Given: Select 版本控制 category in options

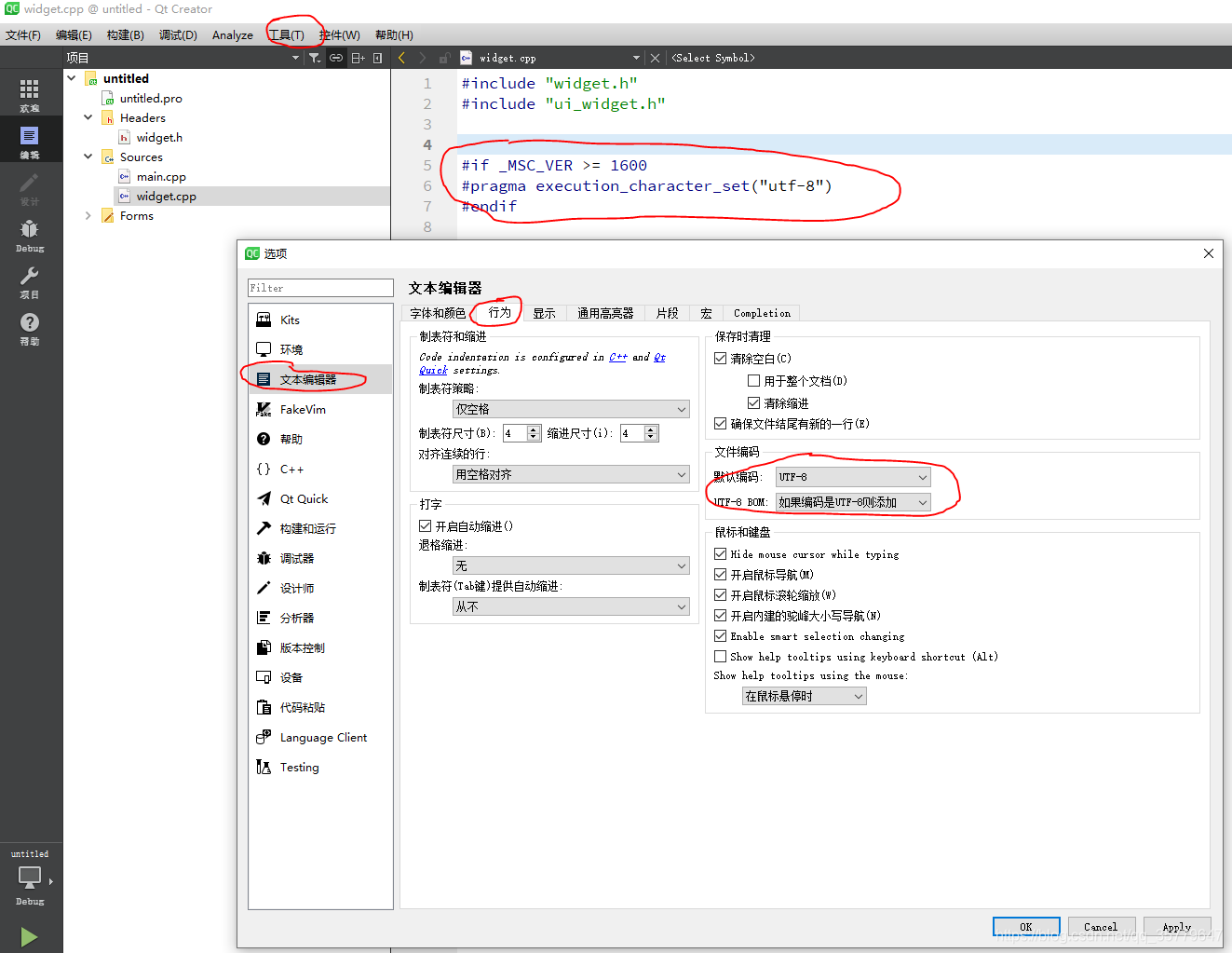Looking at the screenshot, I should [320, 647].
